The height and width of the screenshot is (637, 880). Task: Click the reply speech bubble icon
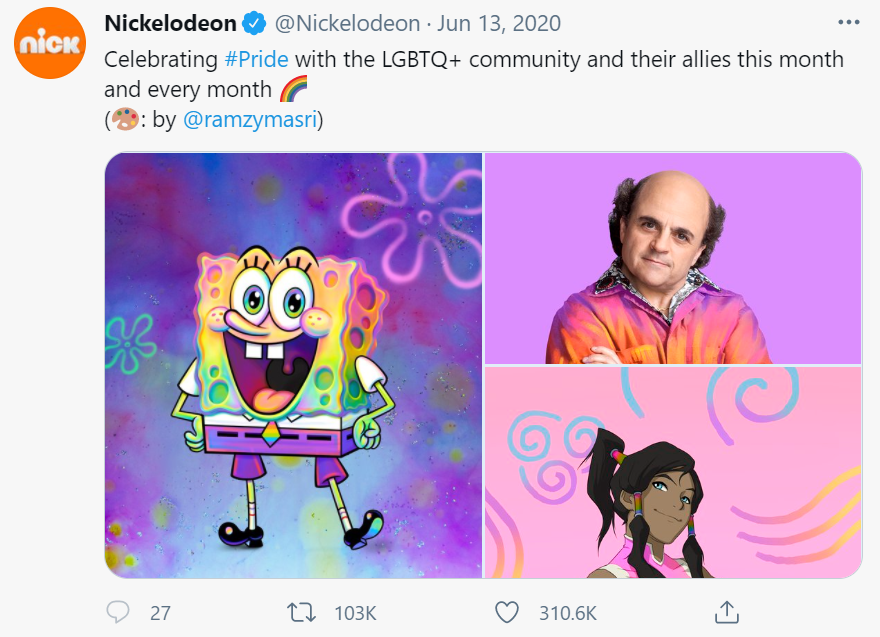[118, 611]
